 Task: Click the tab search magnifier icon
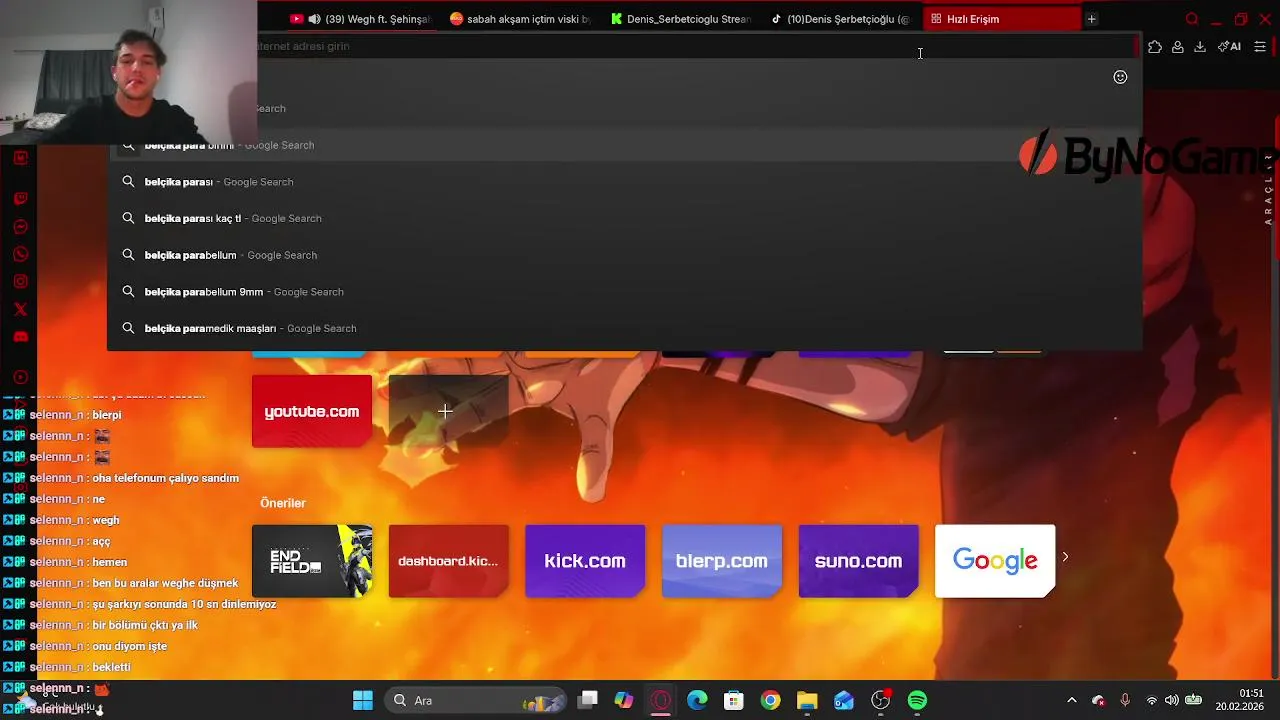(x=1191, y=19)
